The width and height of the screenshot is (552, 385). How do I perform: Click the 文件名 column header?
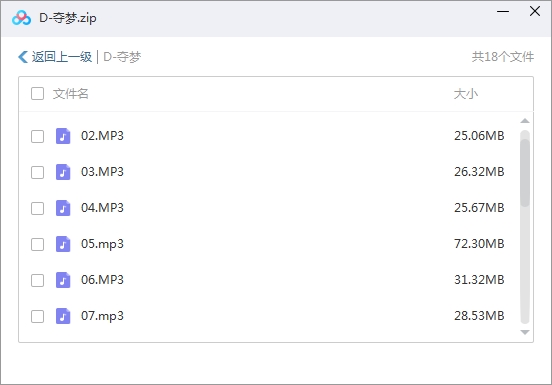tap(70, 94)
